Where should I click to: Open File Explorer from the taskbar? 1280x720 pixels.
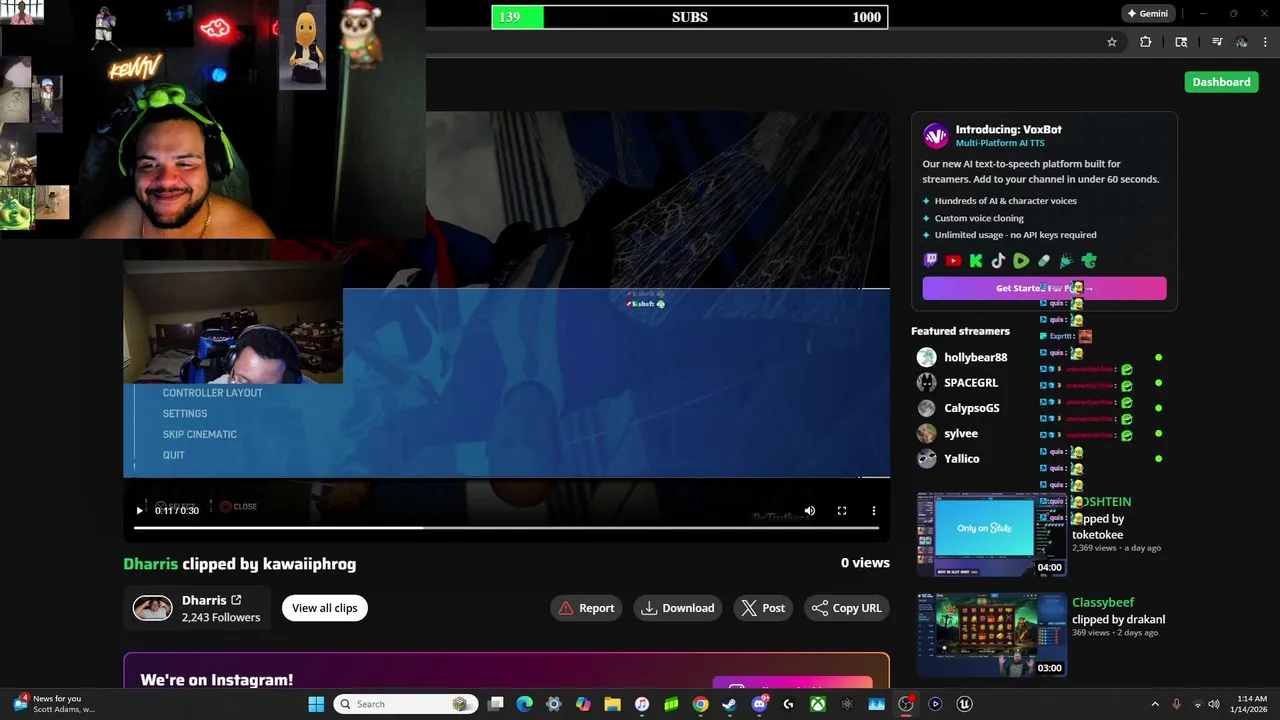click(612, 704)
